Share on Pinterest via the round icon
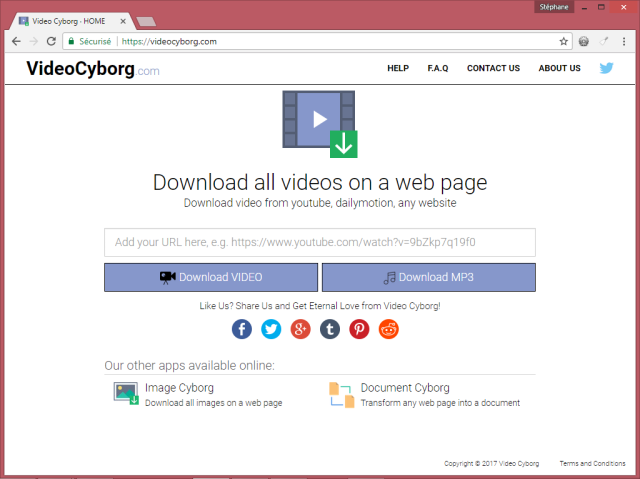Viewport: 640px width, 479px height. pyautogui.click(x=359, y=329)
